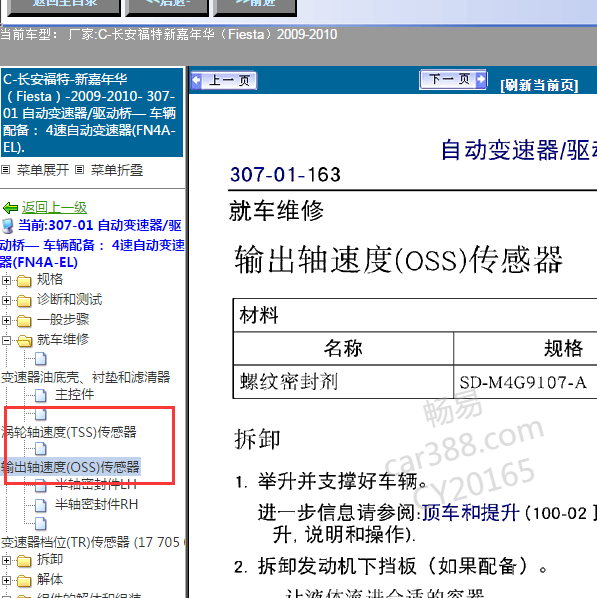Click document icon above 变速器油底壳

coord(40,359)
